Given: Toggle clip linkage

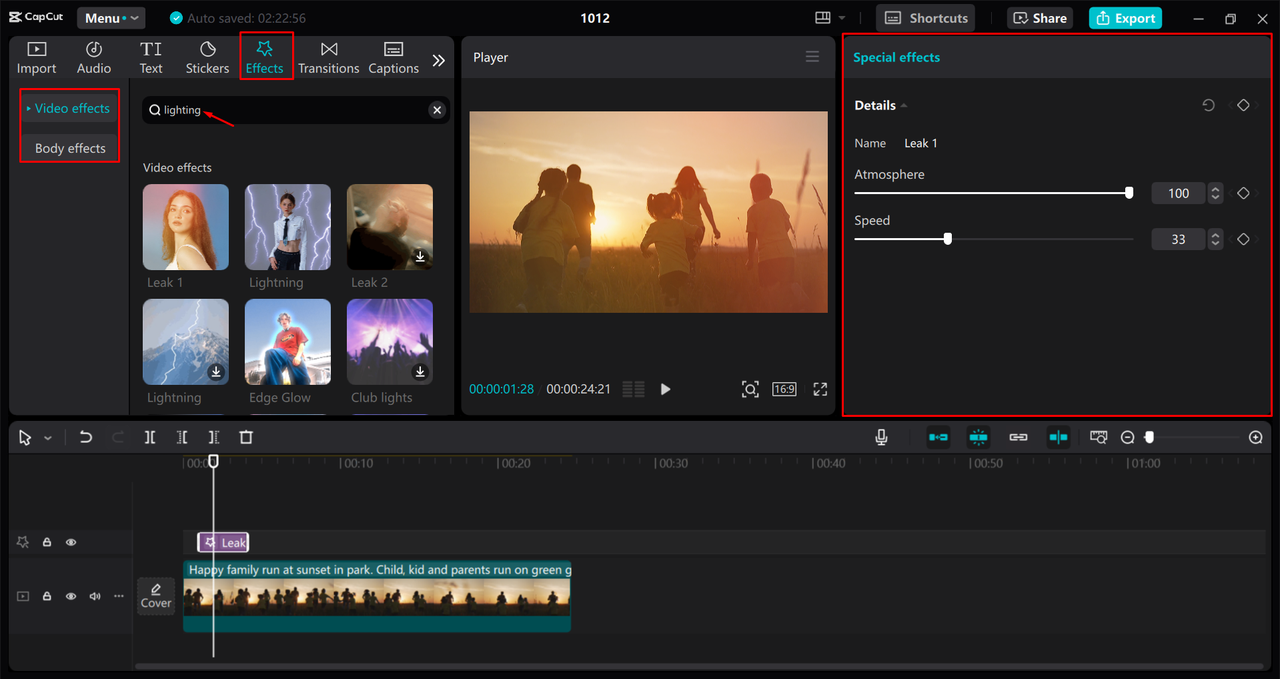Looking at the screenshot, I should pos(1018,437).
